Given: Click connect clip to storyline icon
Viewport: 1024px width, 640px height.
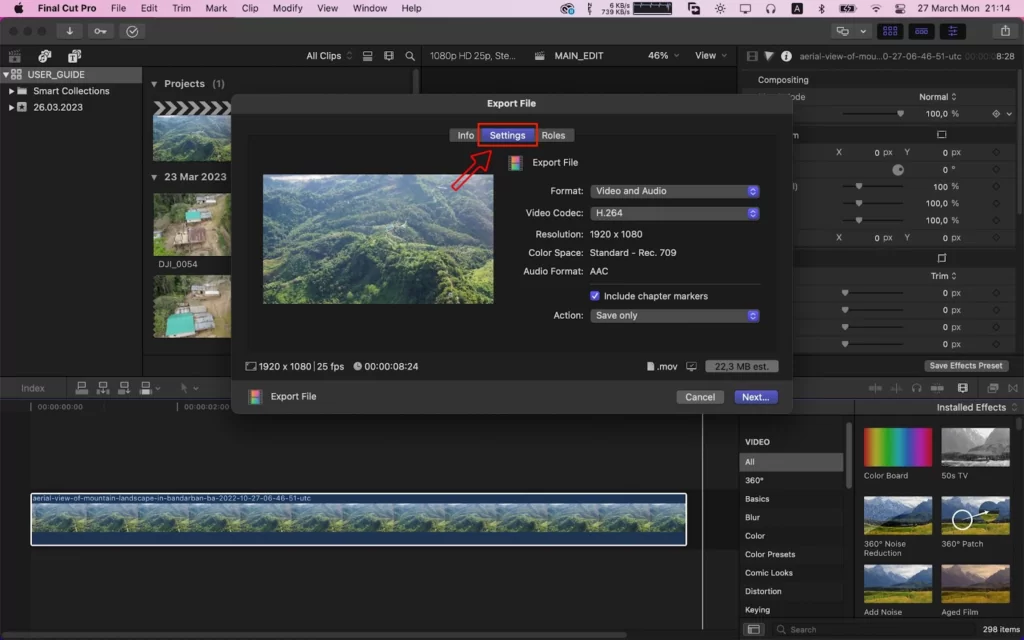Looking at the screenshot, I should (82, 388).
